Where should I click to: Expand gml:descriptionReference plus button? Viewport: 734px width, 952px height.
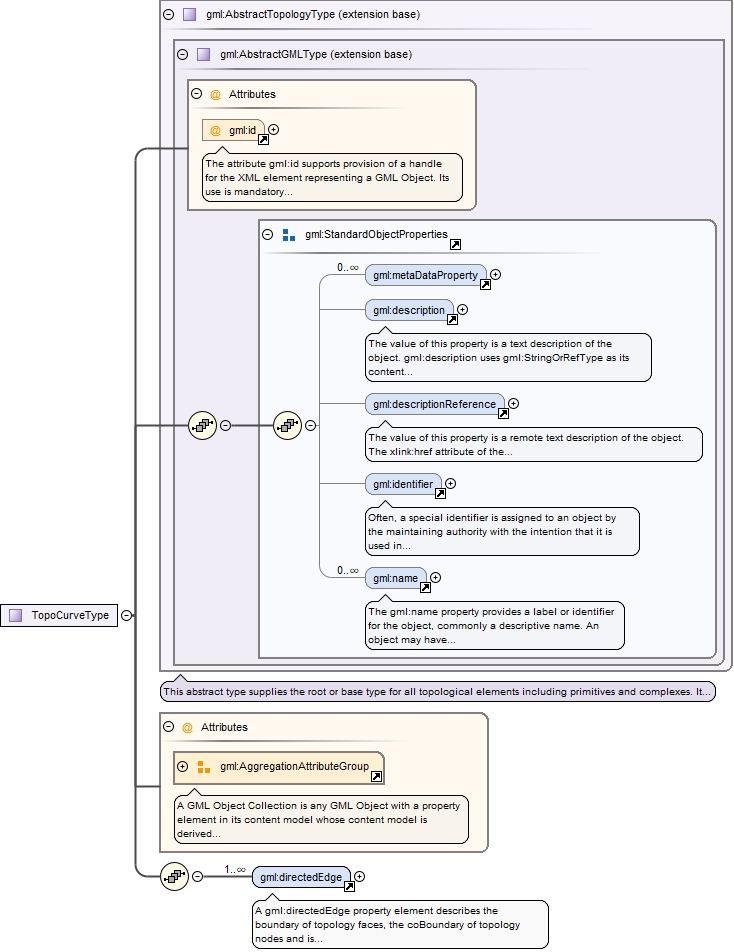[x=514, y=403]
